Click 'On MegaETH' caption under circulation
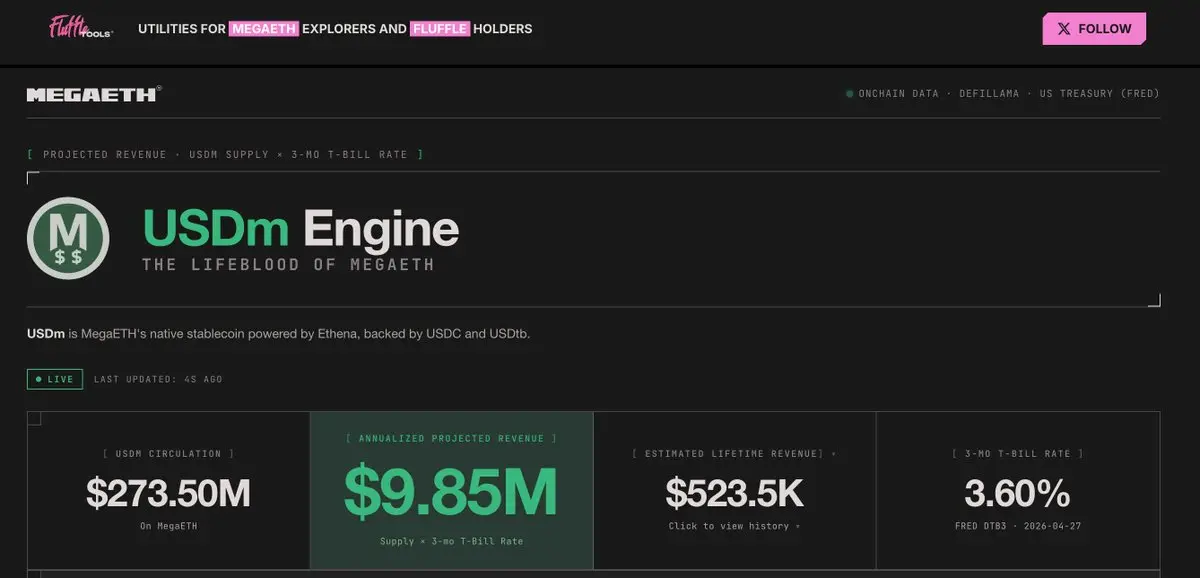The height and width of the screenshot is (578, 1200). click(168, 526)
